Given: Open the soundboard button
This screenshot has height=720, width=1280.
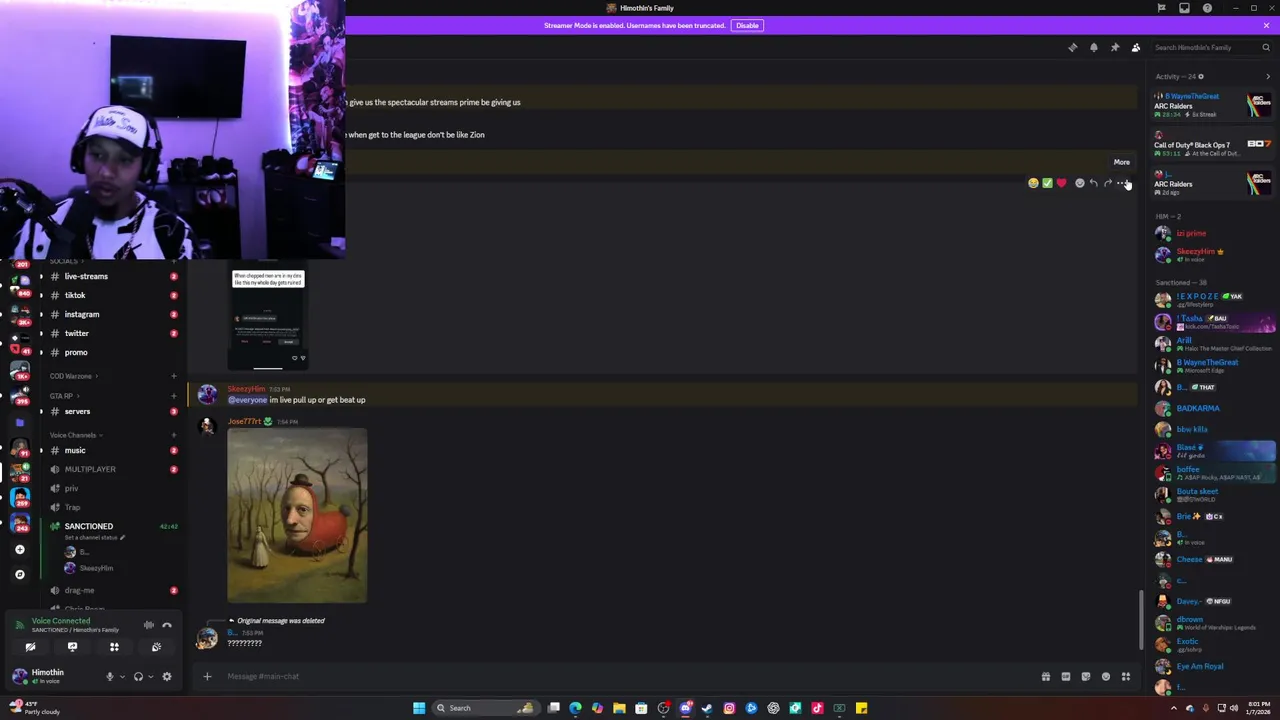Looking at the screenshot, I should (156, 647).
